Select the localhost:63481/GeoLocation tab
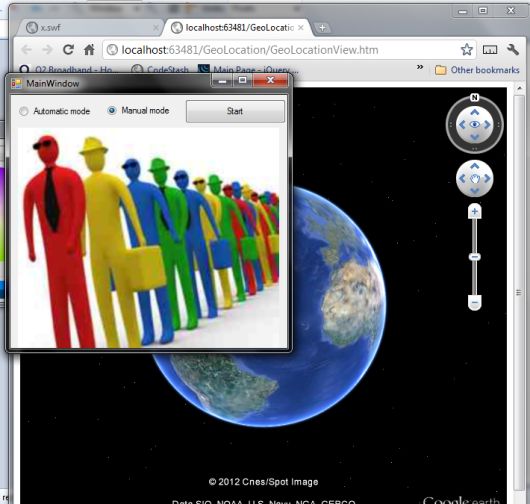The height and width of the screenshot is (504, 530). [238, 27]
